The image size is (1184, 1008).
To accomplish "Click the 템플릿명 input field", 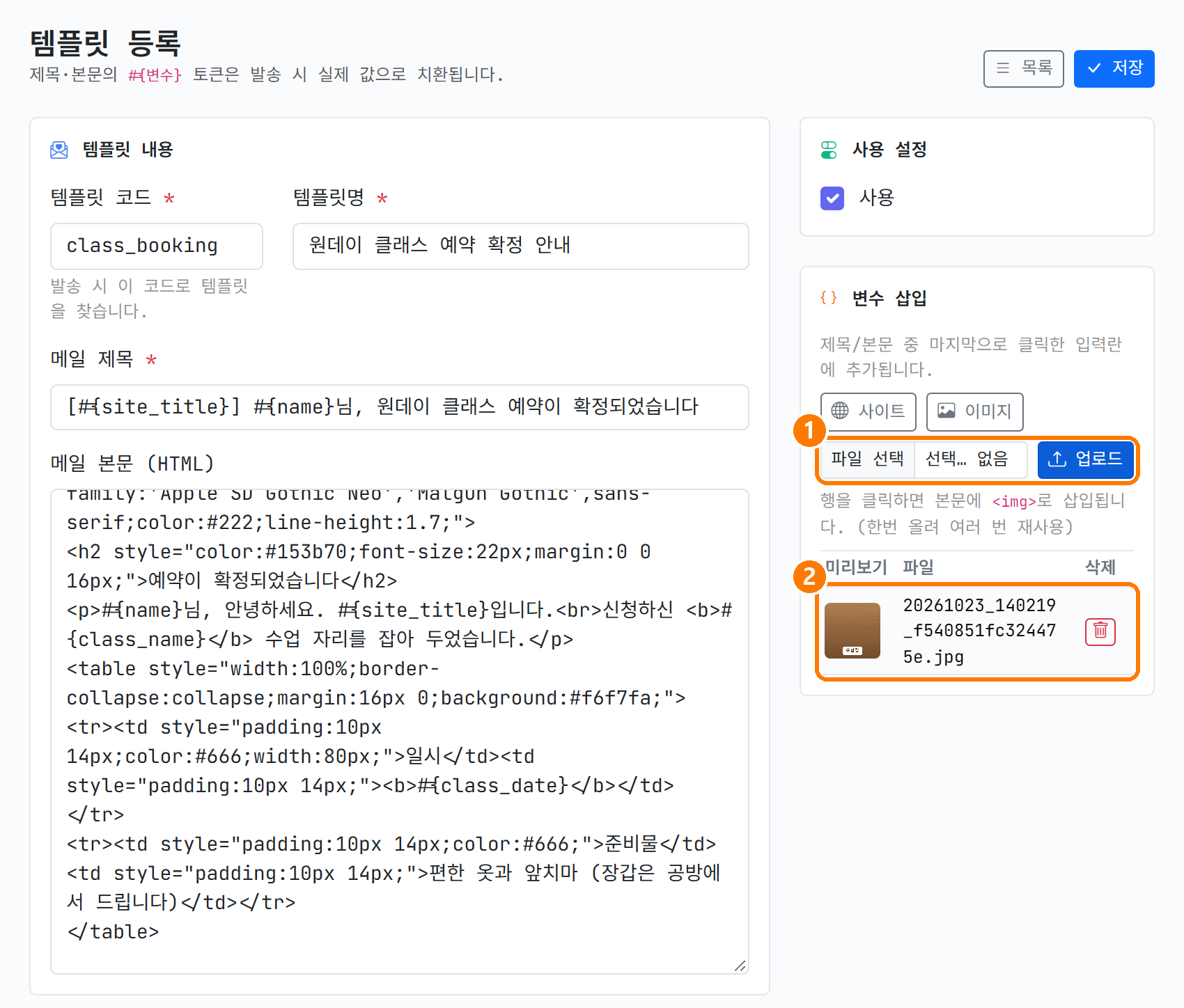I will [x=521, y=246].
